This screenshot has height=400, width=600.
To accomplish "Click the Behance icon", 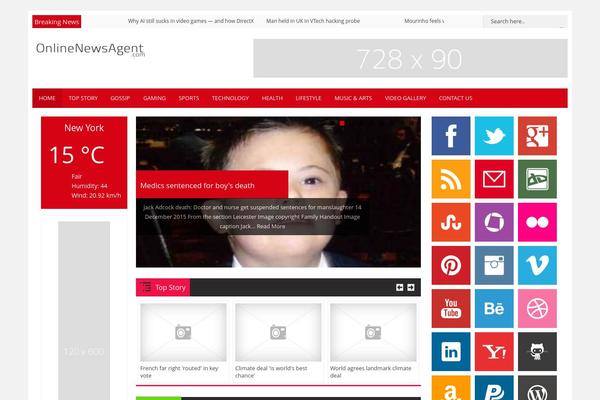I will [494, 309].
